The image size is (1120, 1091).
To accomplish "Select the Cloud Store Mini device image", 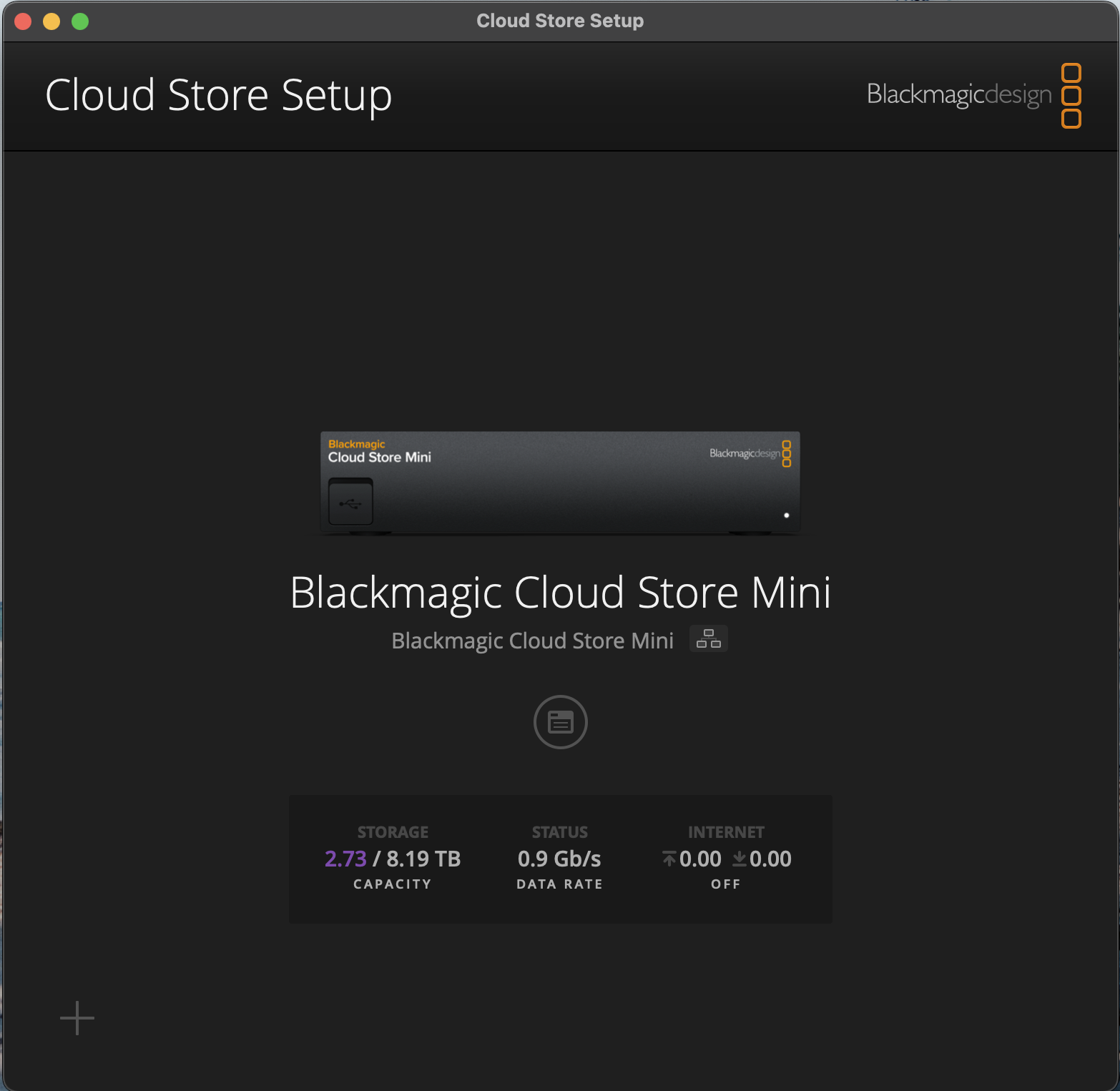I will coord(560,483).
